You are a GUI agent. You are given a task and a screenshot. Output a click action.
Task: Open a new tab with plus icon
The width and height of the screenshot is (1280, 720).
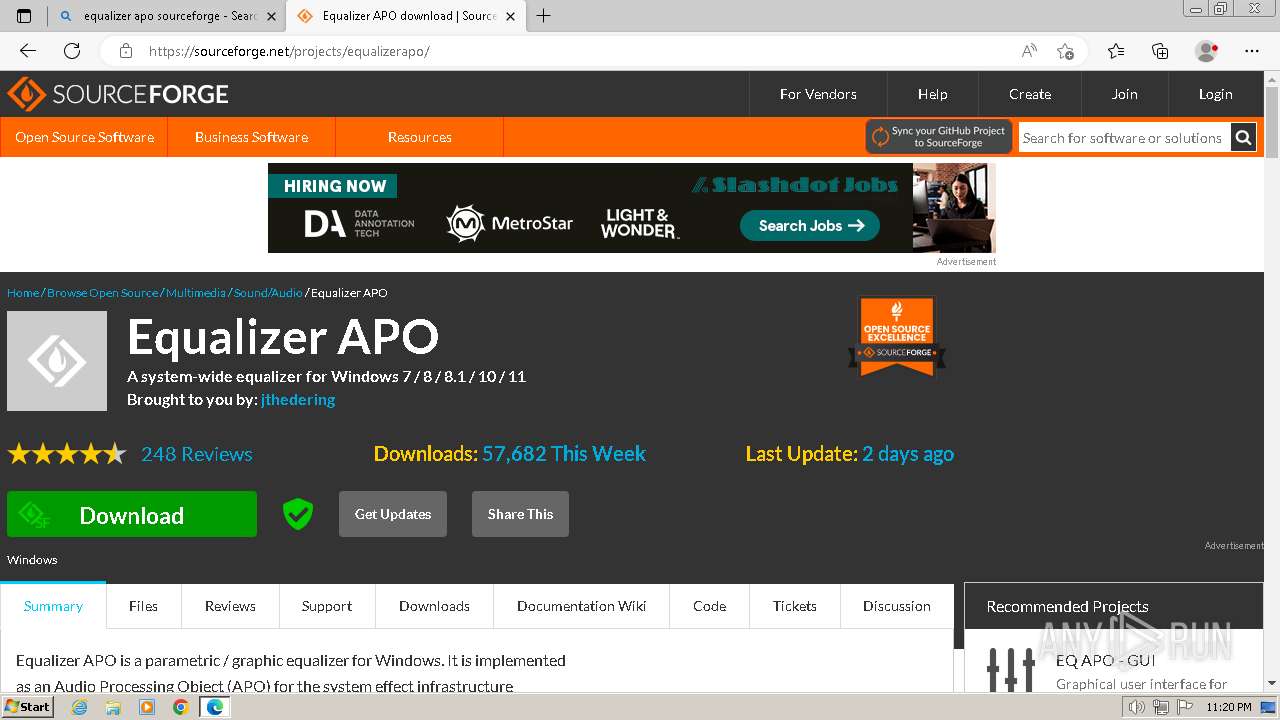point(543,16)
